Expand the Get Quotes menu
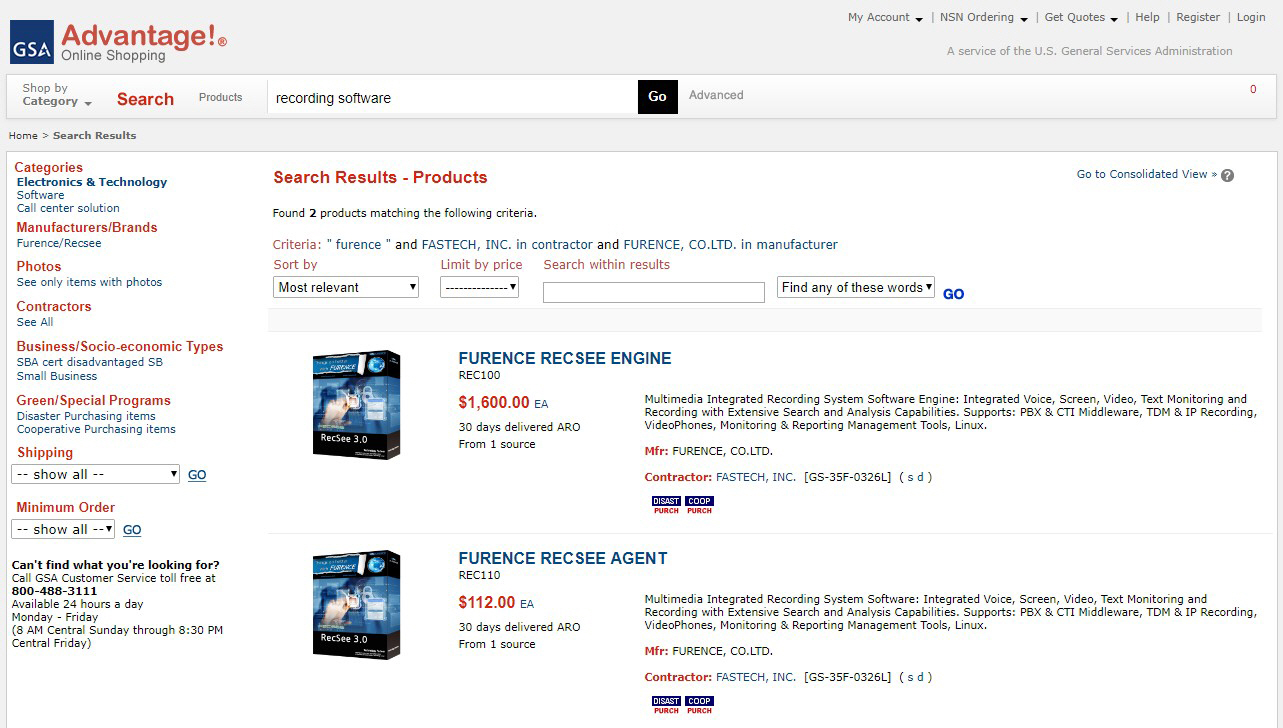 click(1081, 17)
